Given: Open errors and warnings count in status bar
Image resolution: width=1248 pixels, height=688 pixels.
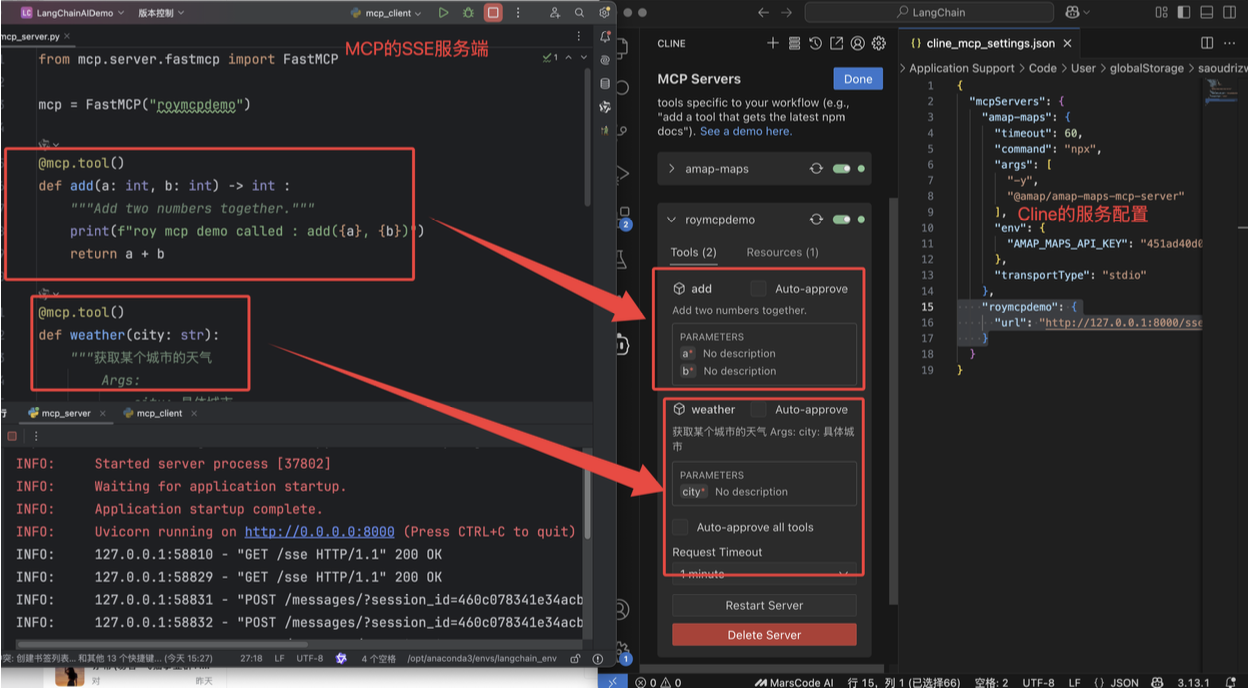Looking at the screenshot, I should (x=658, y=682).
